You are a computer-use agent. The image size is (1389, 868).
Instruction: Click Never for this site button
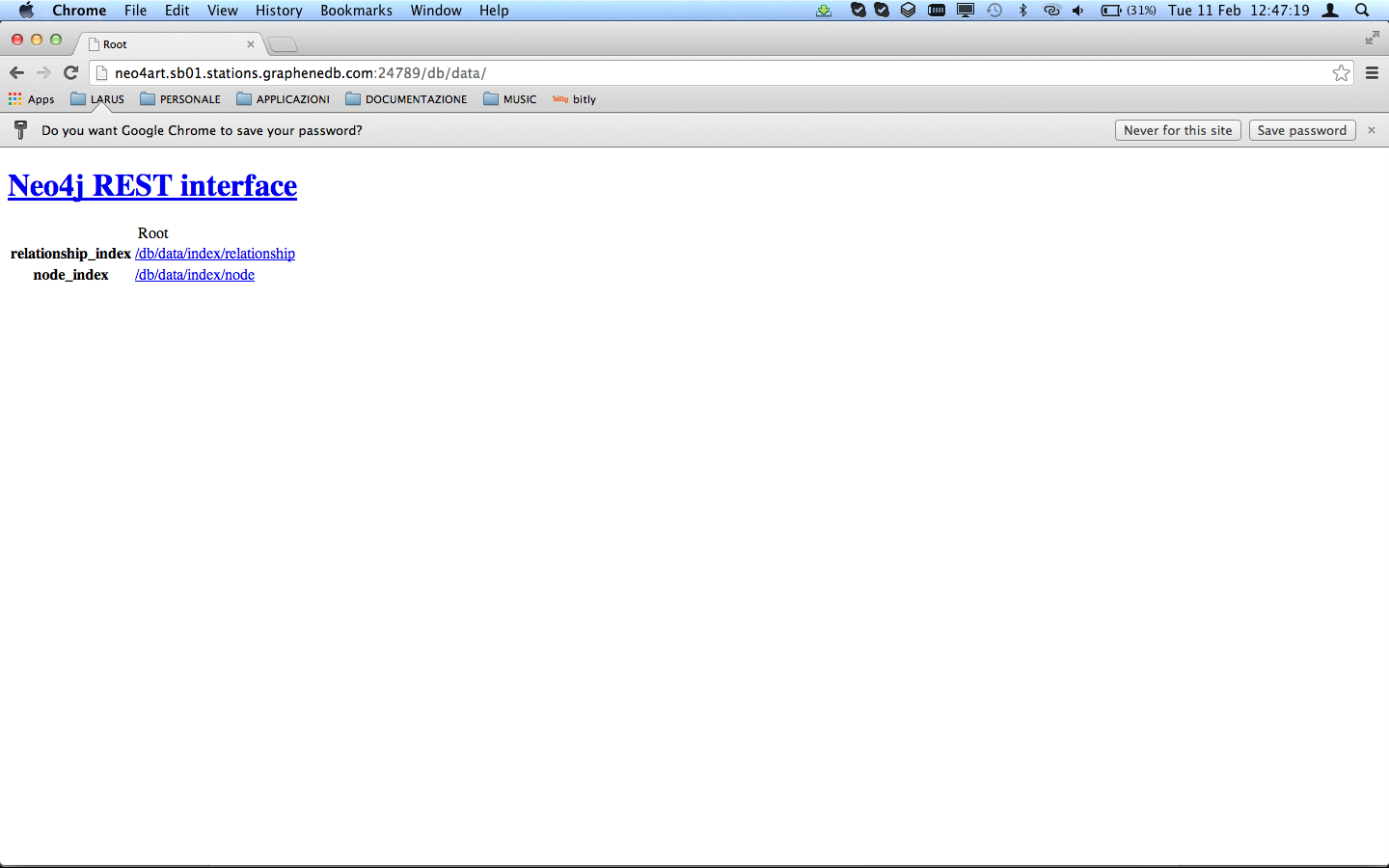point(1178,130)
